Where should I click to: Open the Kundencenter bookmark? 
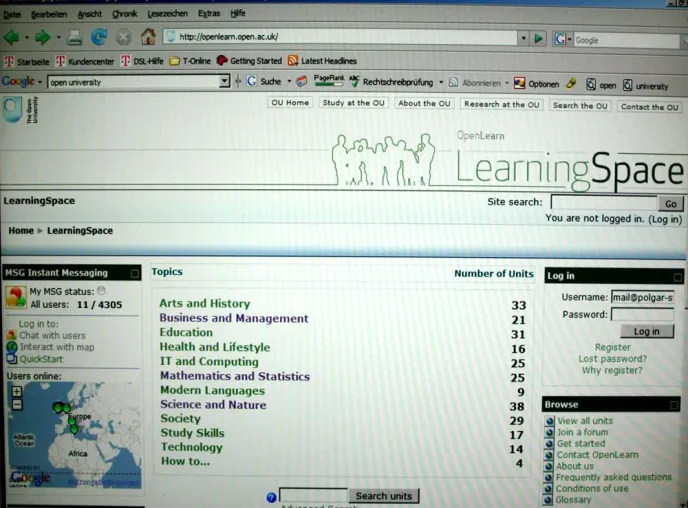click(85, 61)
